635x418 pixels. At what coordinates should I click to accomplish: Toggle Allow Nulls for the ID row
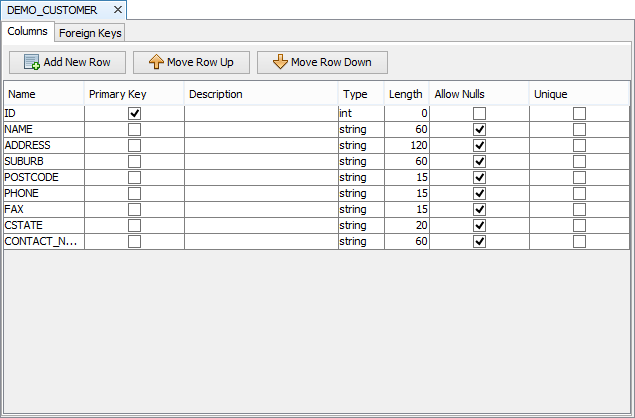point(479,114)
